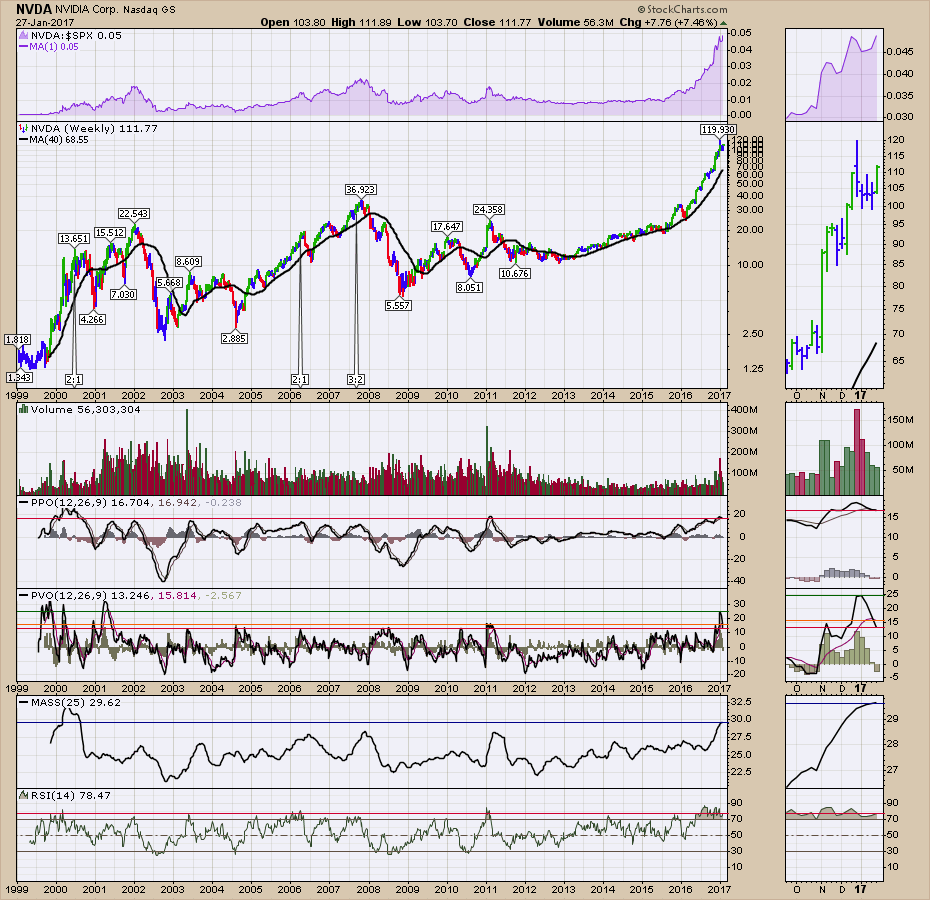
Task: Click the NVDA (Weekly) 111.77 legend label
Action: (94, 129)
